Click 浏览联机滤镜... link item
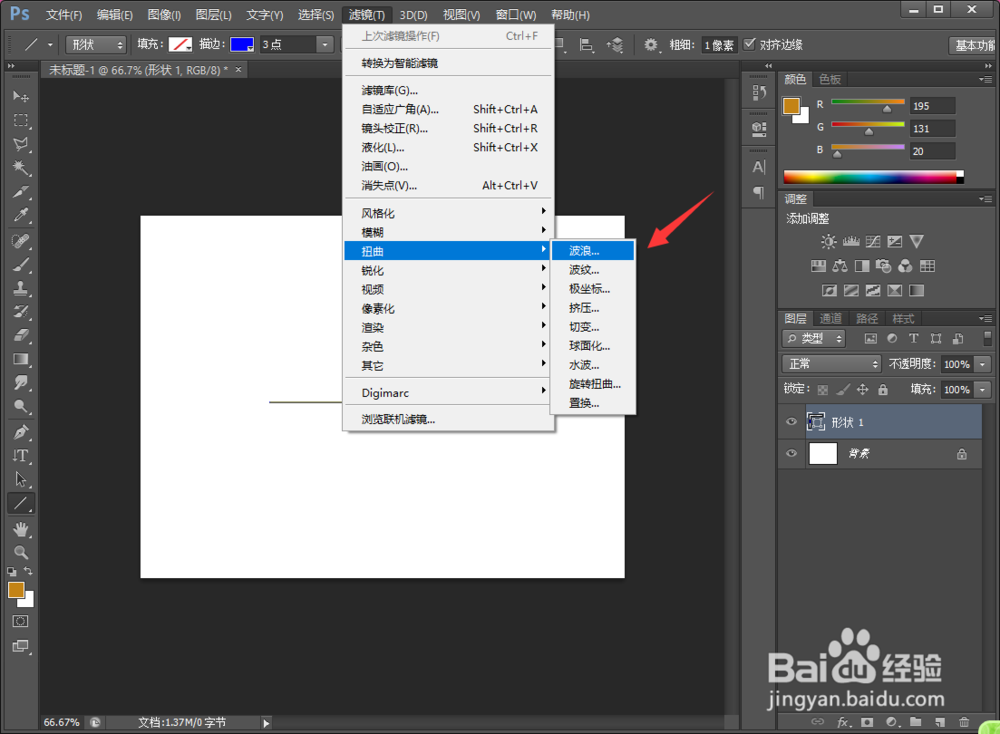1000x734 pixels. [448, 420]
